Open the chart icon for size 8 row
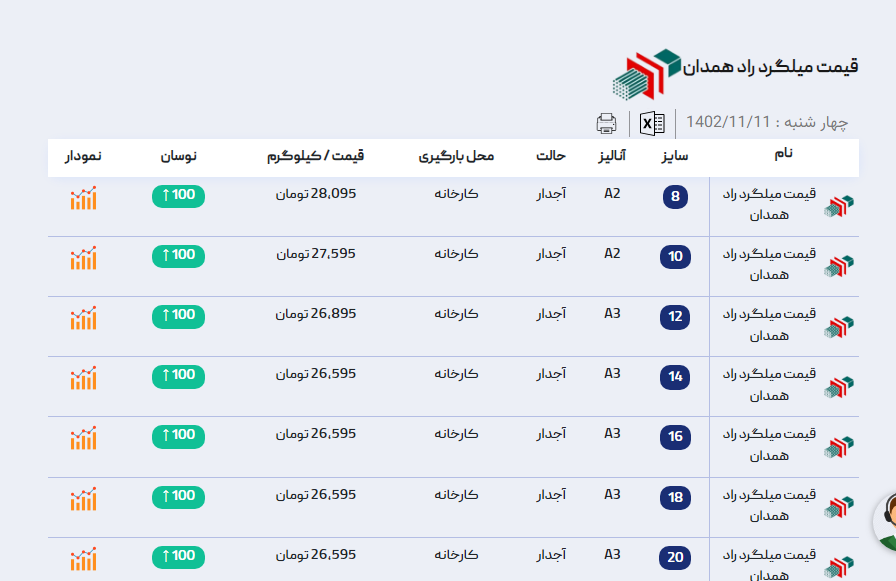The height and width of the screenshot is (581, 896). point(84,198)
